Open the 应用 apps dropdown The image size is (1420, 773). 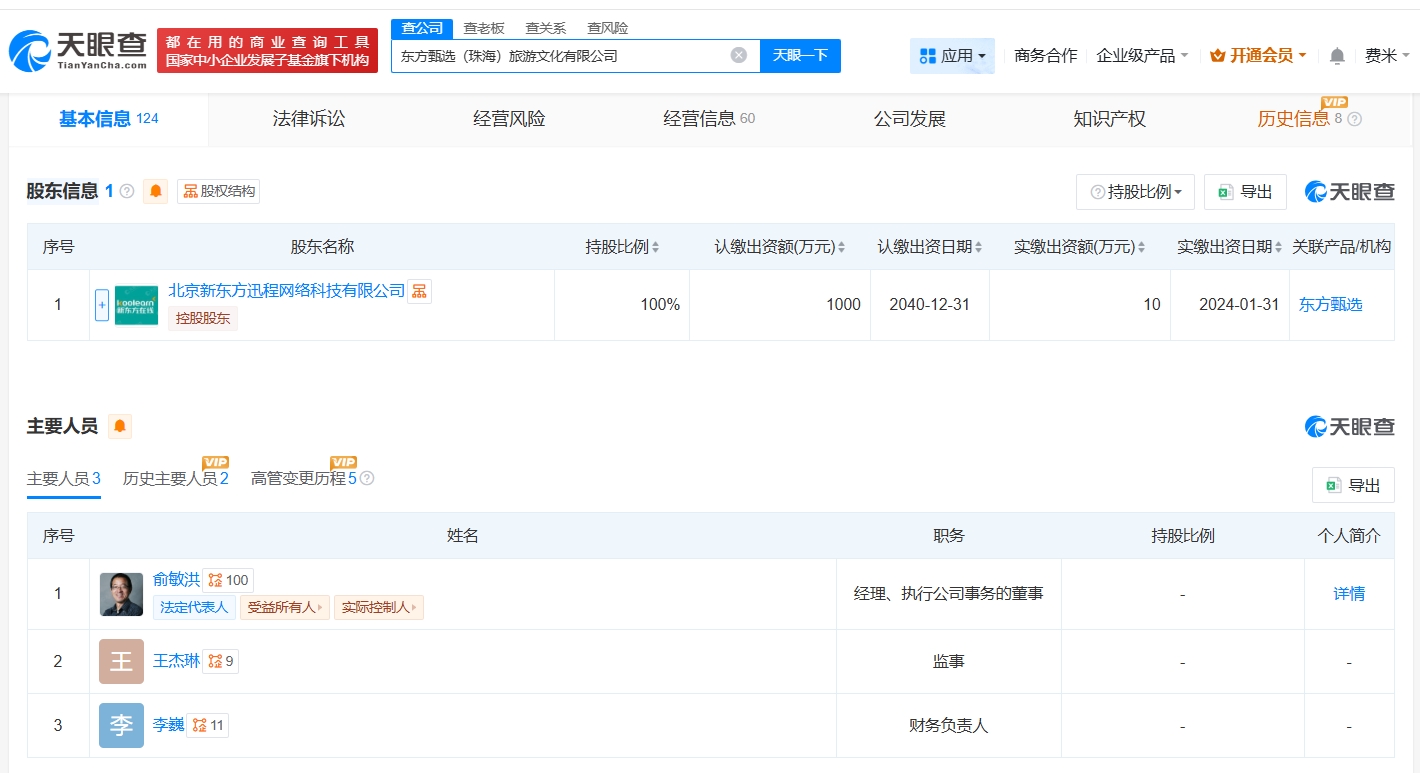[951, 56]
